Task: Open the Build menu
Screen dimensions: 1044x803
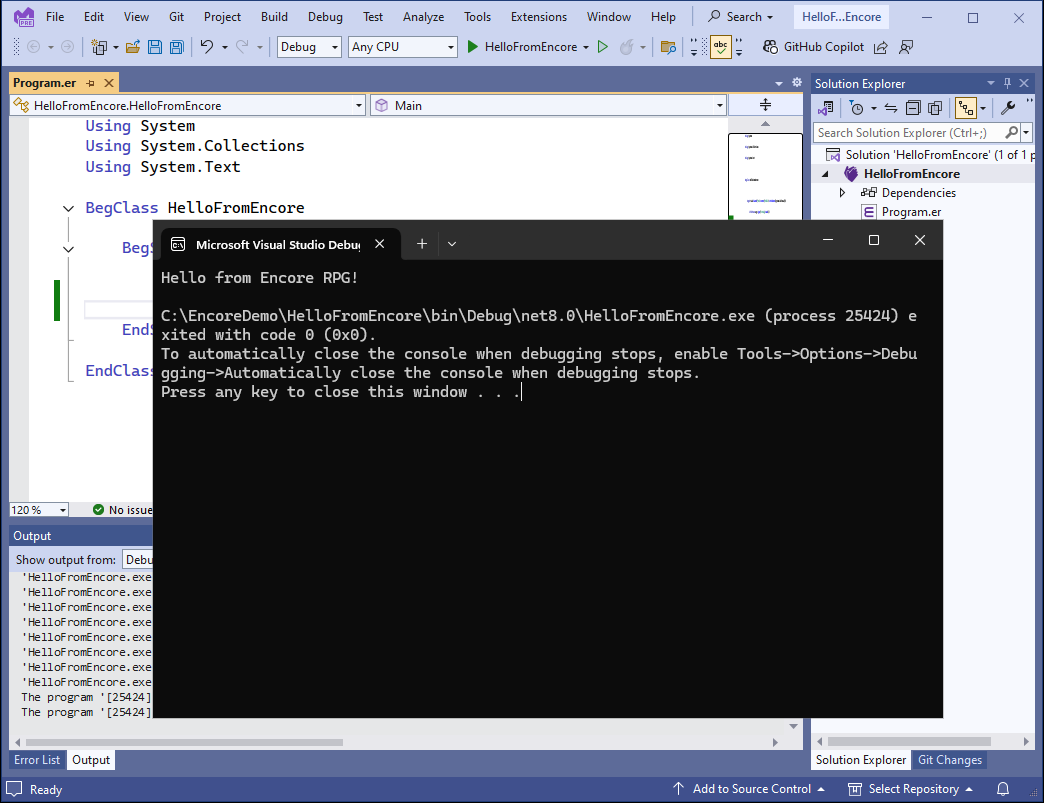Action: coord(274,17)
